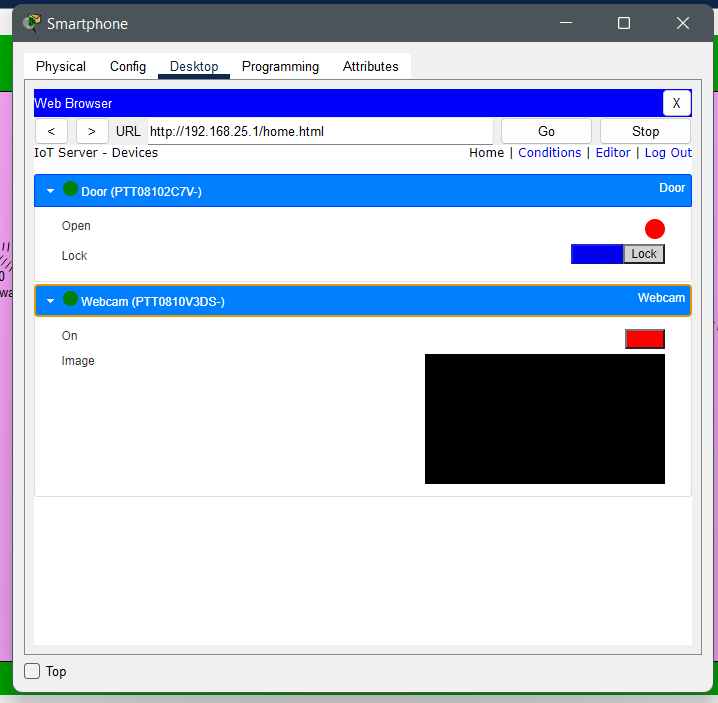Click the IoT Server - Devices heading
Image resolution: width=718 pixels, height=703 pixels.
(x=96, y=153)
